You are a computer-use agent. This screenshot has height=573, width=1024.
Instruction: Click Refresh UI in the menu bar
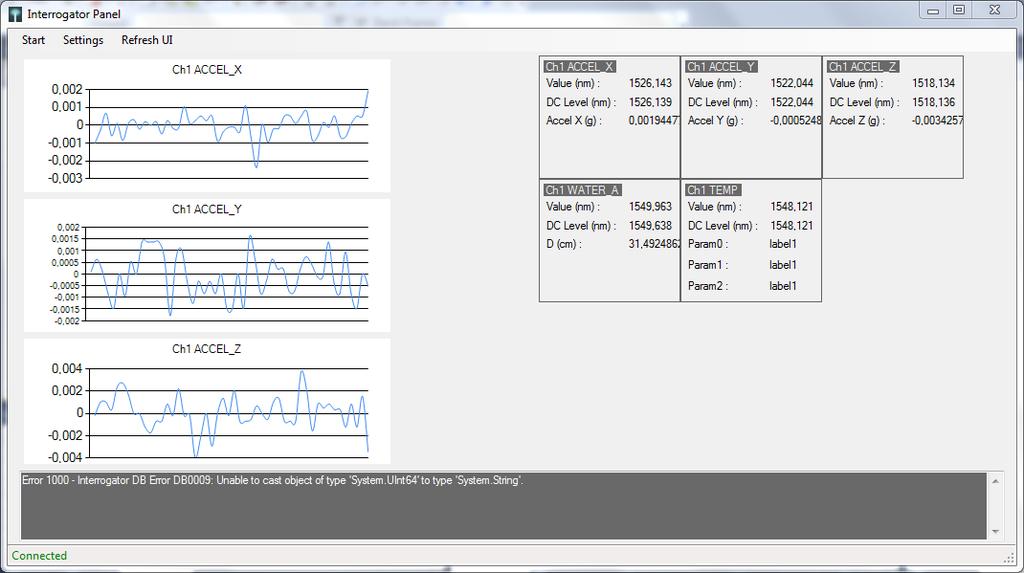point(147,40)
